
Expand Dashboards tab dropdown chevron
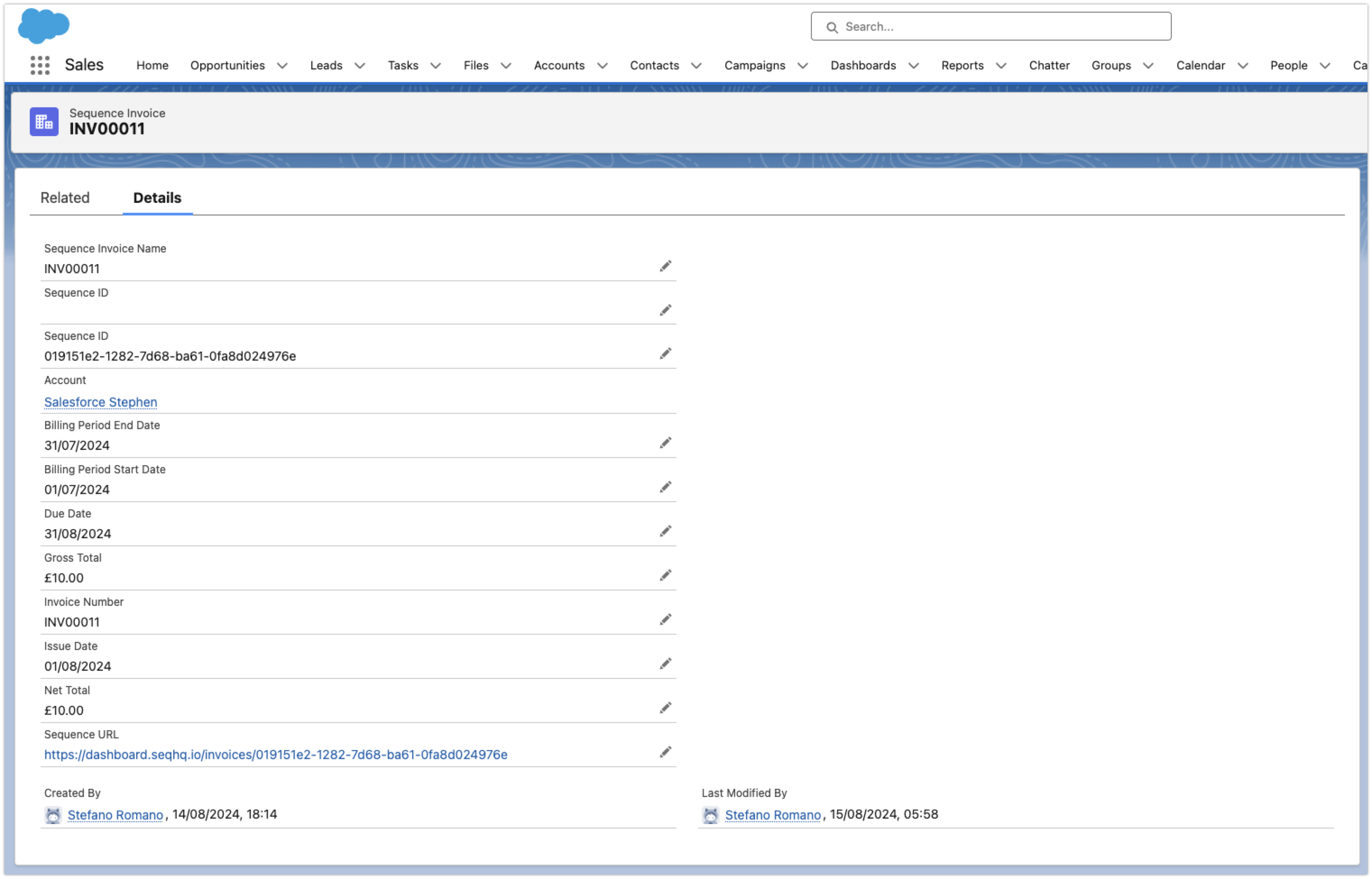point(913,66)
